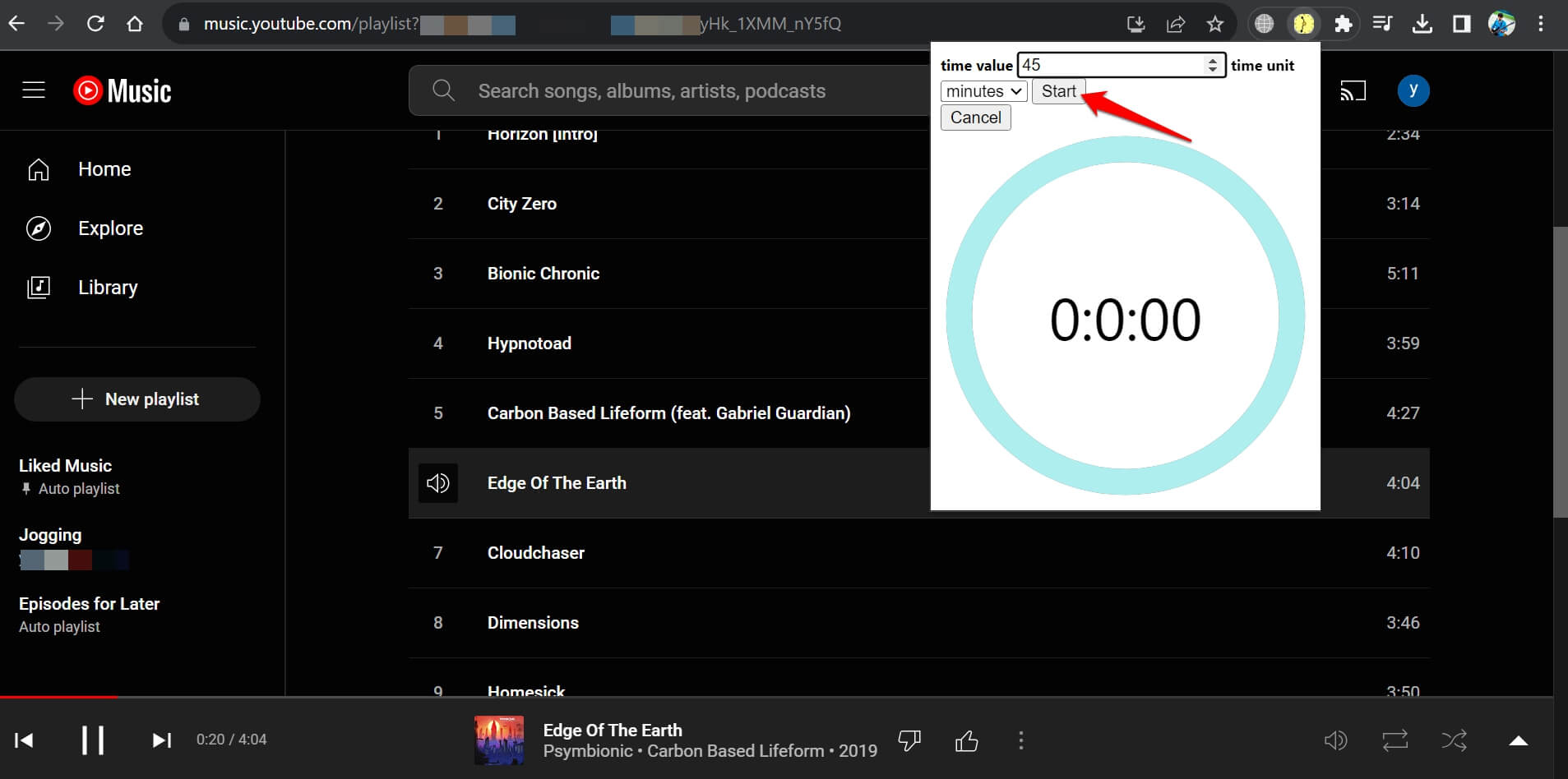Screen dimensions: 1568x779
Task: Click the YouTube Music logo
Action: pyautogui.click(x=122, y=90)
